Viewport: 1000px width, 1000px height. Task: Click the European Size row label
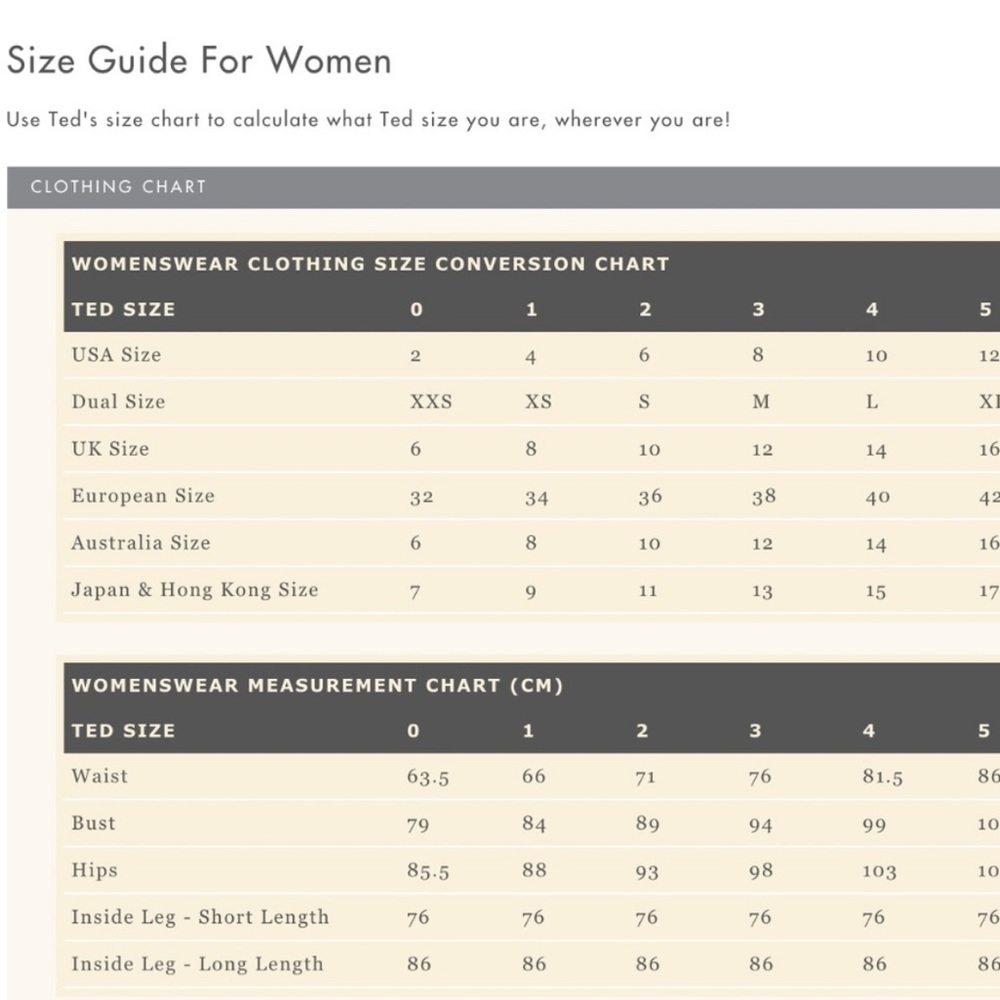coord(143,496)
